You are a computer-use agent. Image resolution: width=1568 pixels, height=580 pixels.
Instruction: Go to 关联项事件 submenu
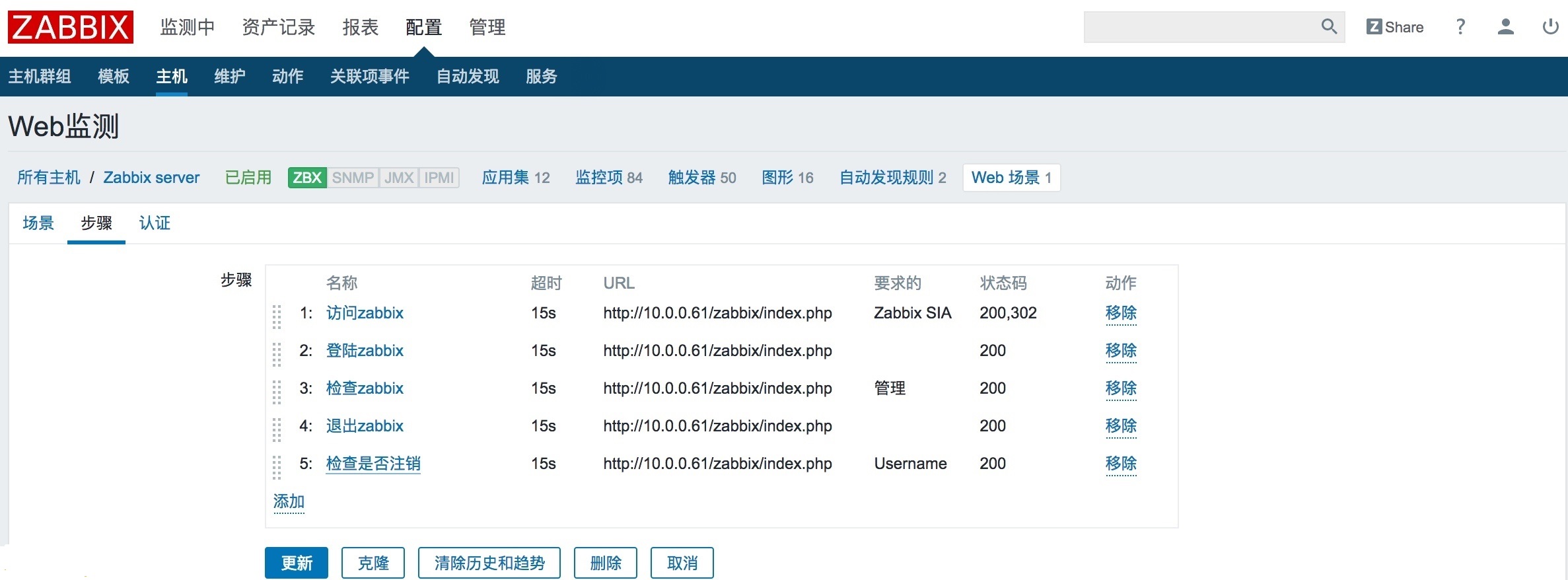click(370, 77)
